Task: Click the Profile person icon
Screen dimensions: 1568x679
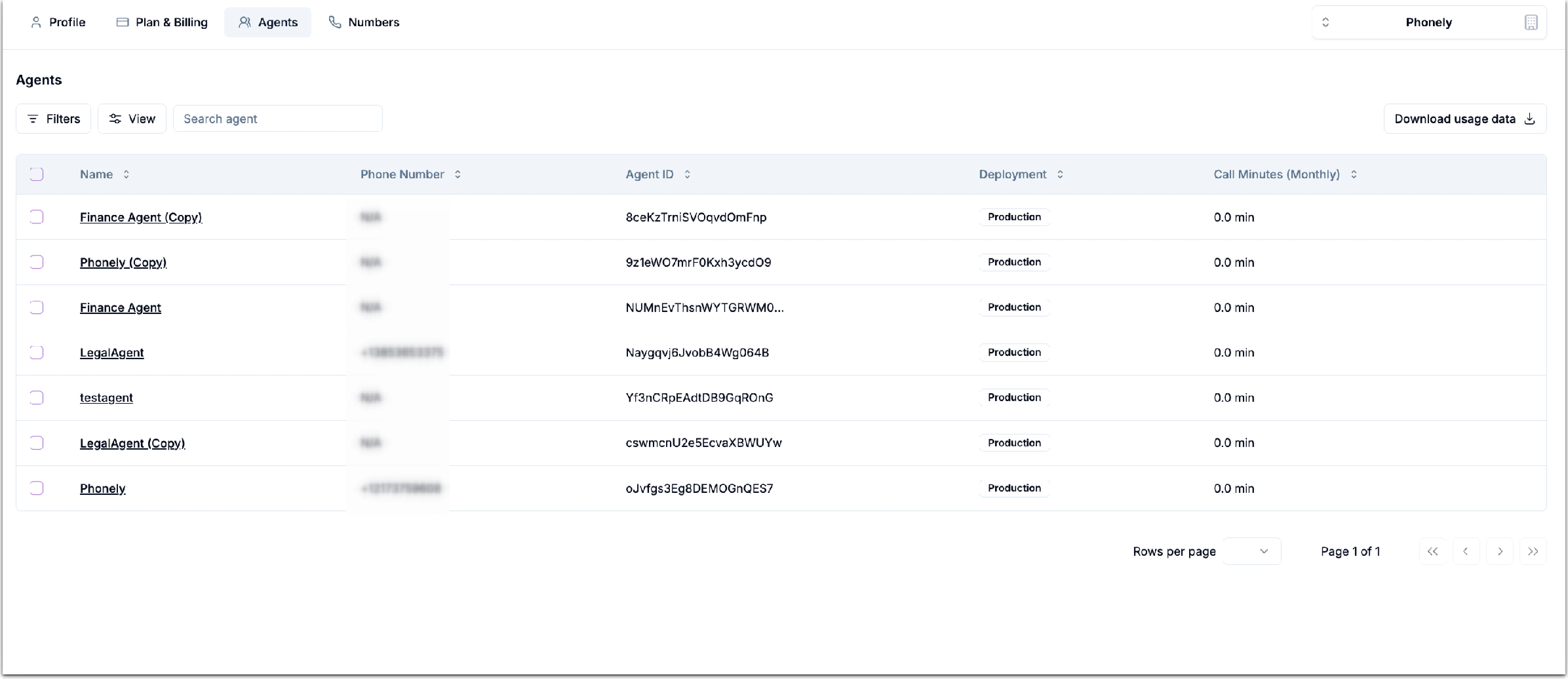Action: (x=36, y=22)
